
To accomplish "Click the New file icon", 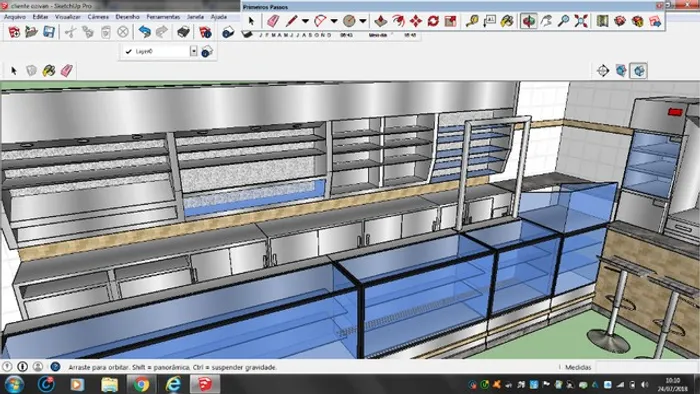I will (x=14, y=32).
